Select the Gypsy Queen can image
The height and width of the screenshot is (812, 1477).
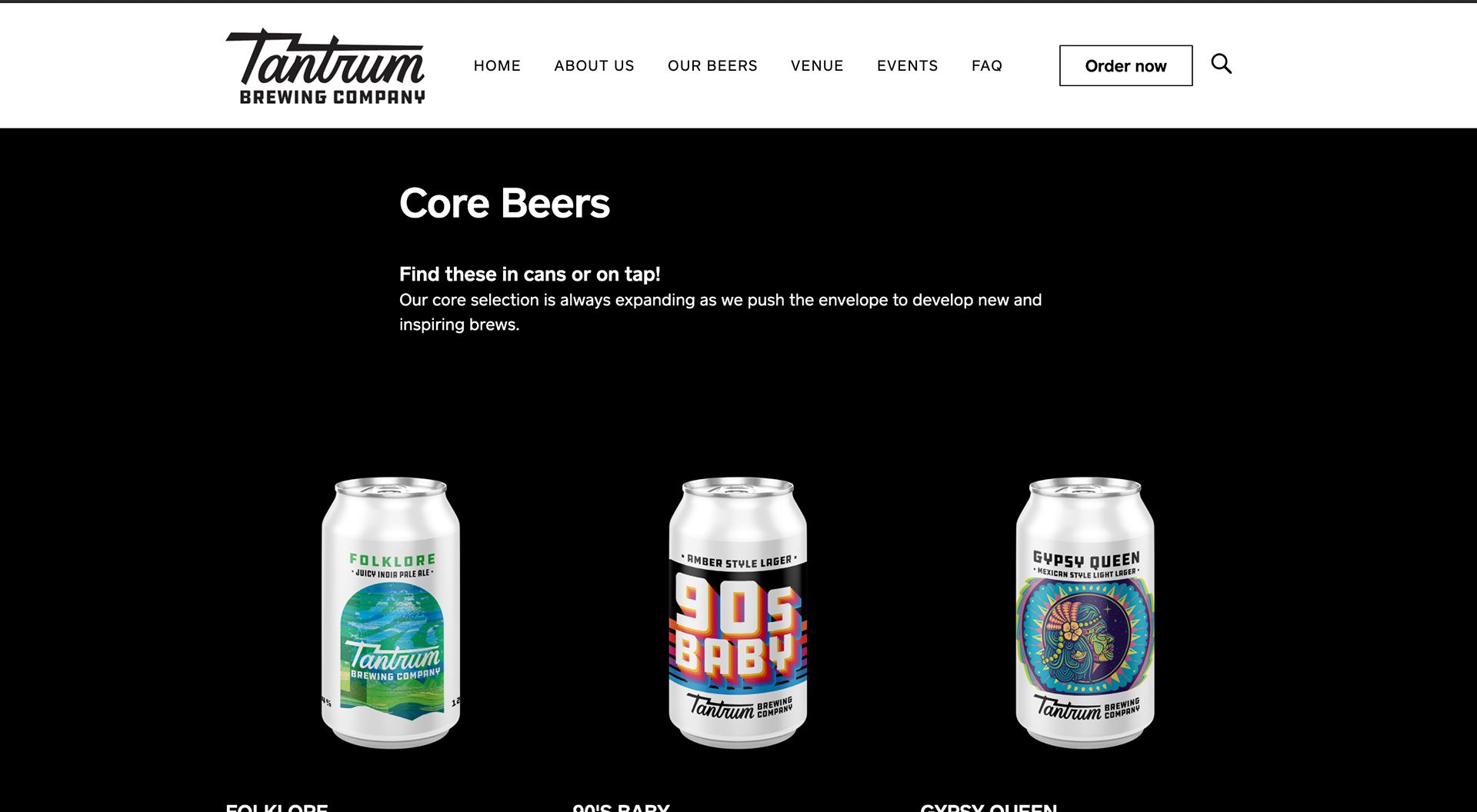coord(1085,613)
